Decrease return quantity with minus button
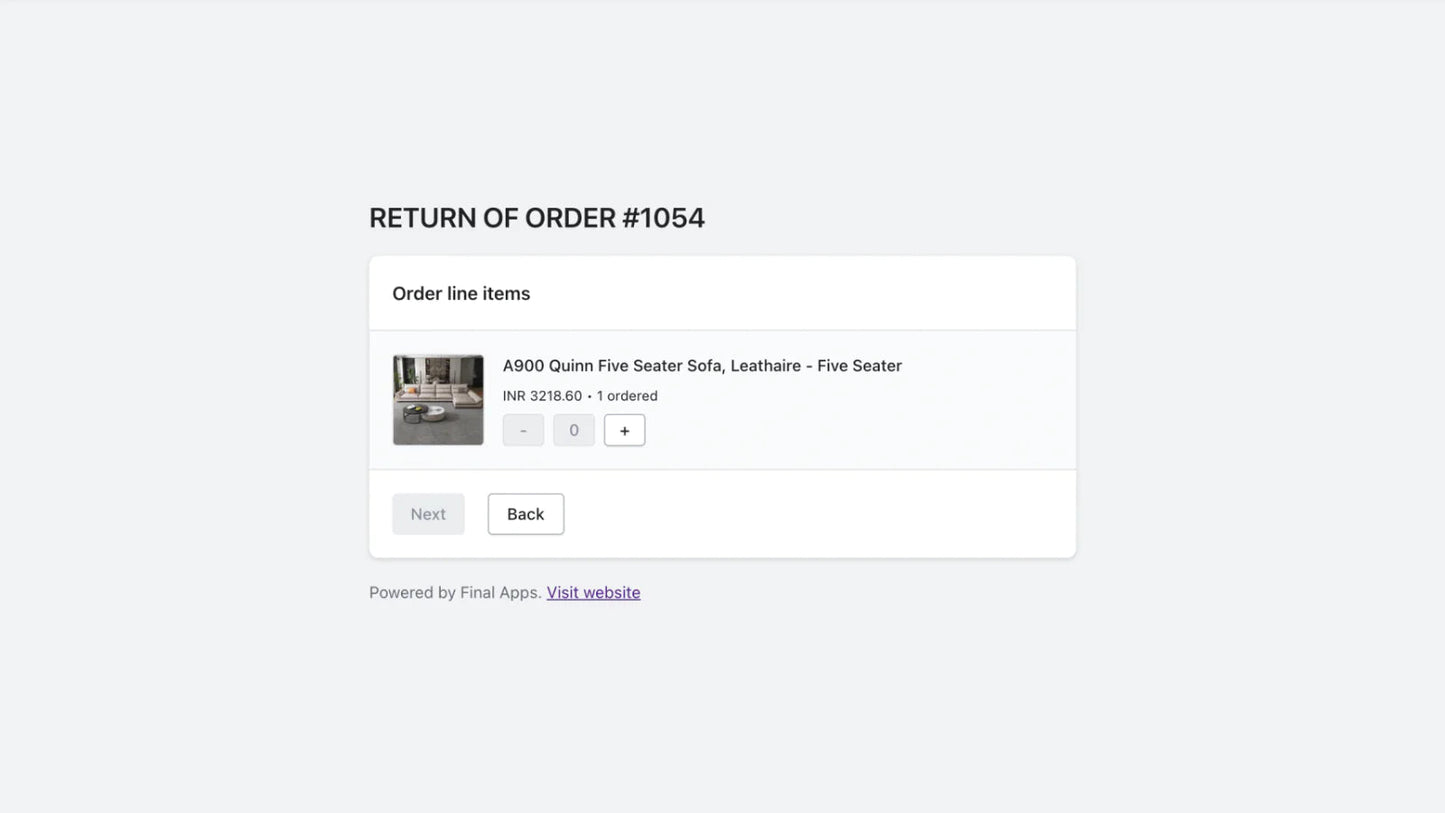 tap(523, 430)
